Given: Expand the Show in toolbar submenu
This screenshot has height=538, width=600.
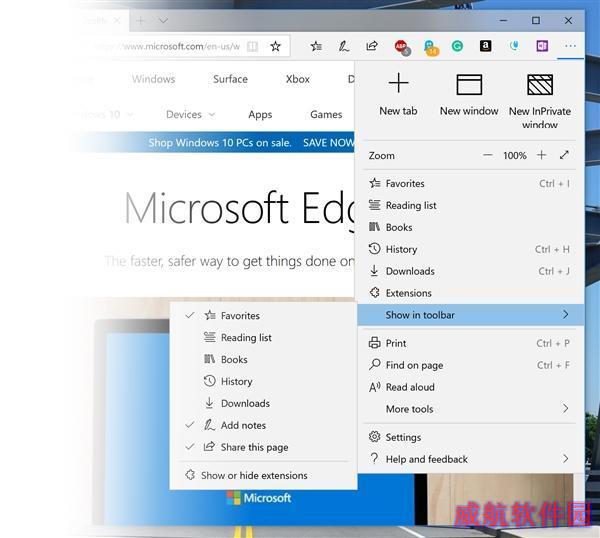Looking at the screenshot, I should 470,315.
